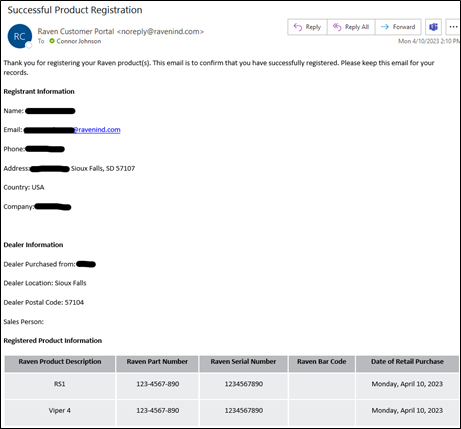Select the sender name Raven Customer Portal
The image size is (461, 429).
click(76, 31)
